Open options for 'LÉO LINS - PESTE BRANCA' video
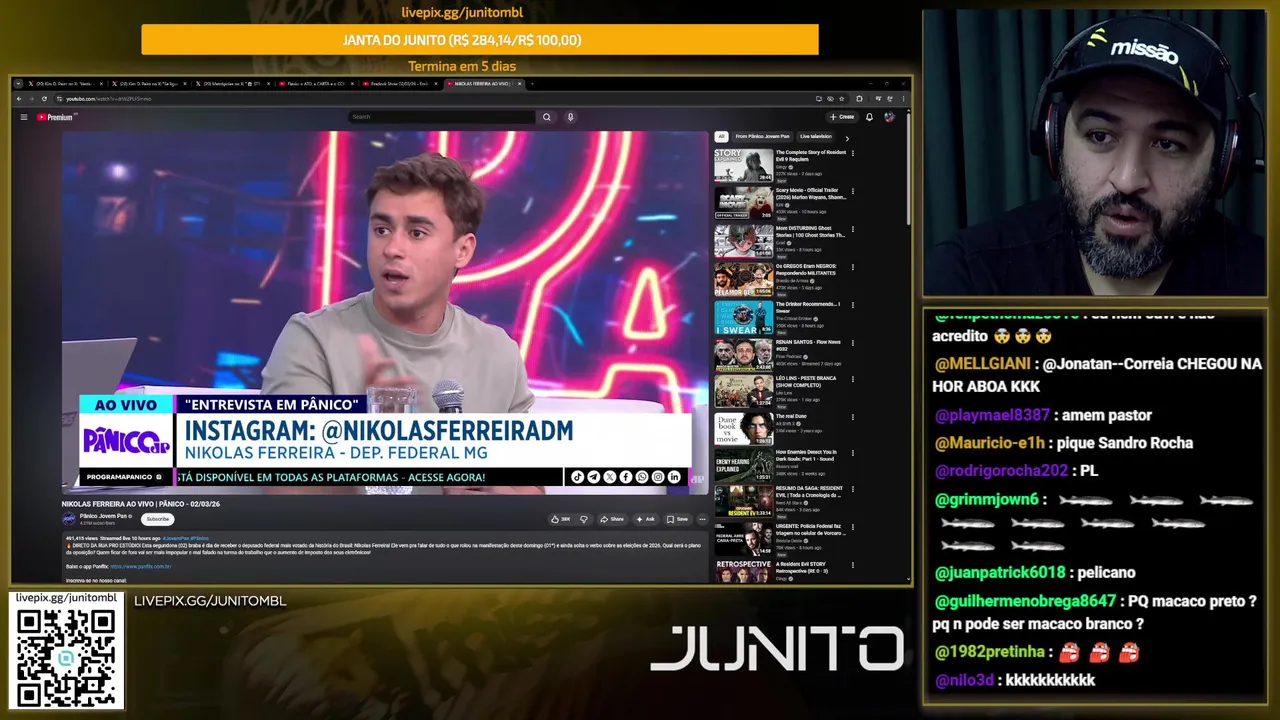Screen dimensions: 1280x720 point(853,380)
